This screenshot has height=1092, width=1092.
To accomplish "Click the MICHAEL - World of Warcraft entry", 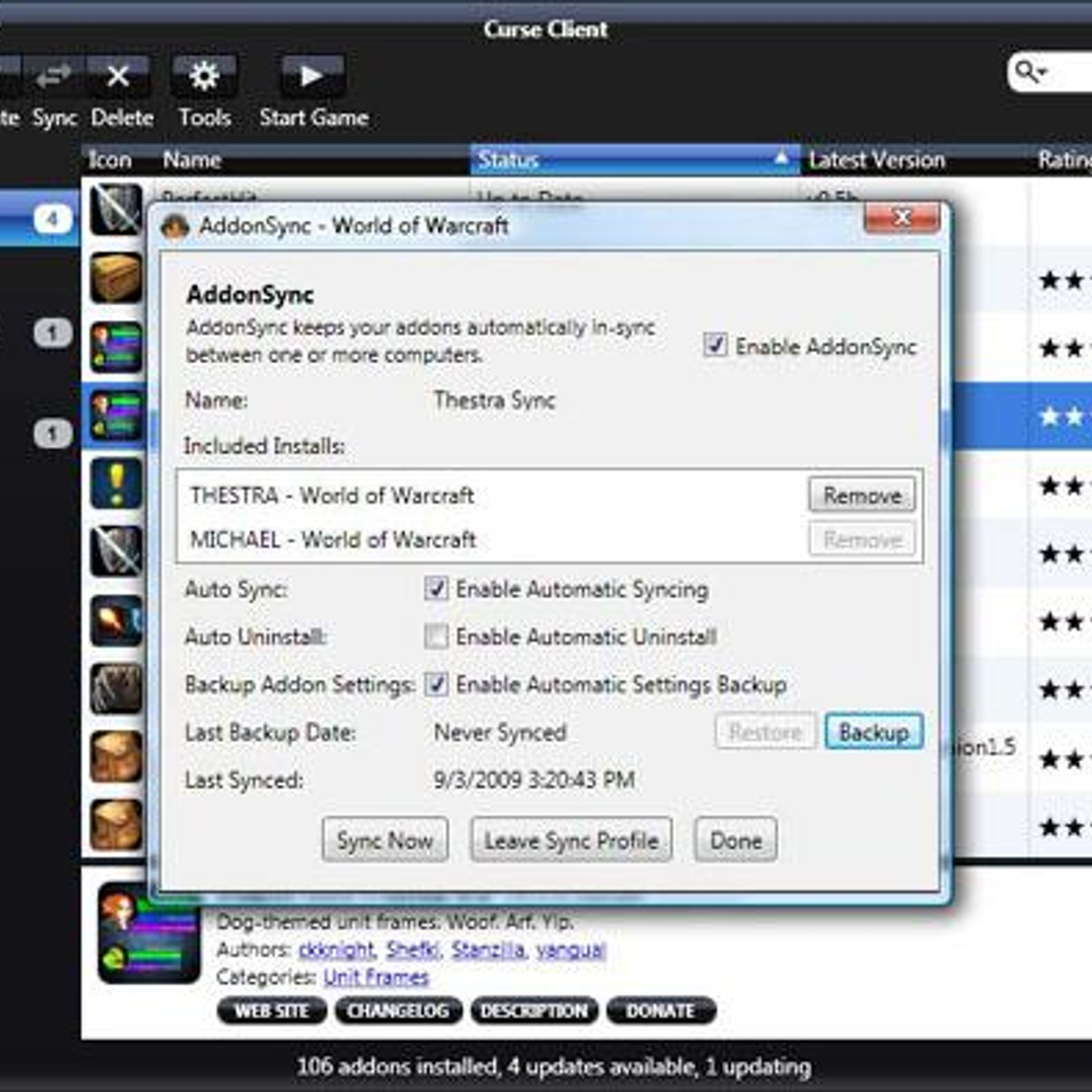I will [x=333, y=539].
